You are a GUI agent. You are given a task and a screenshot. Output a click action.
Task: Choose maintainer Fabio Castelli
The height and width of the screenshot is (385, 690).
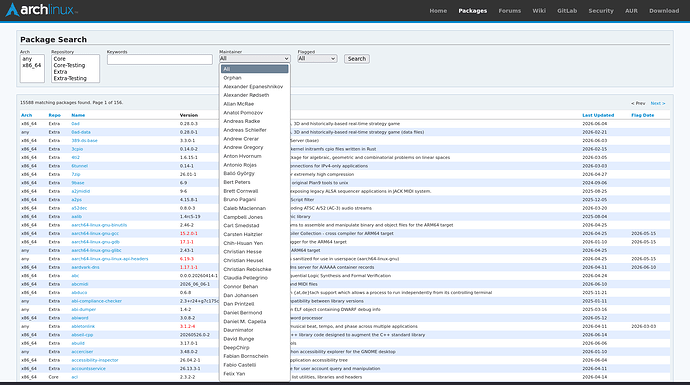(254, 365)
